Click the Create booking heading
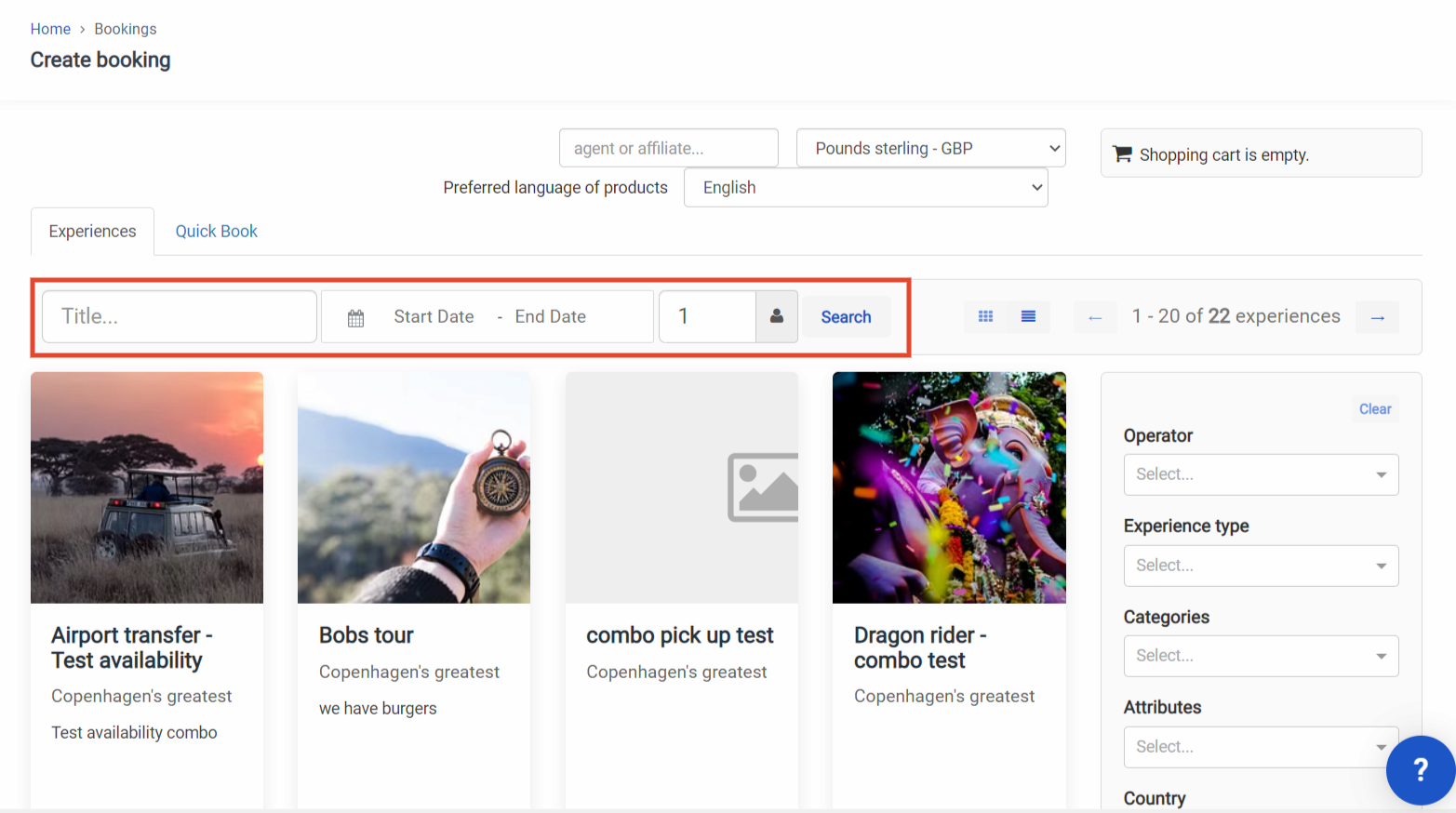The image size is (1456, 813). (x=100, y=60)
